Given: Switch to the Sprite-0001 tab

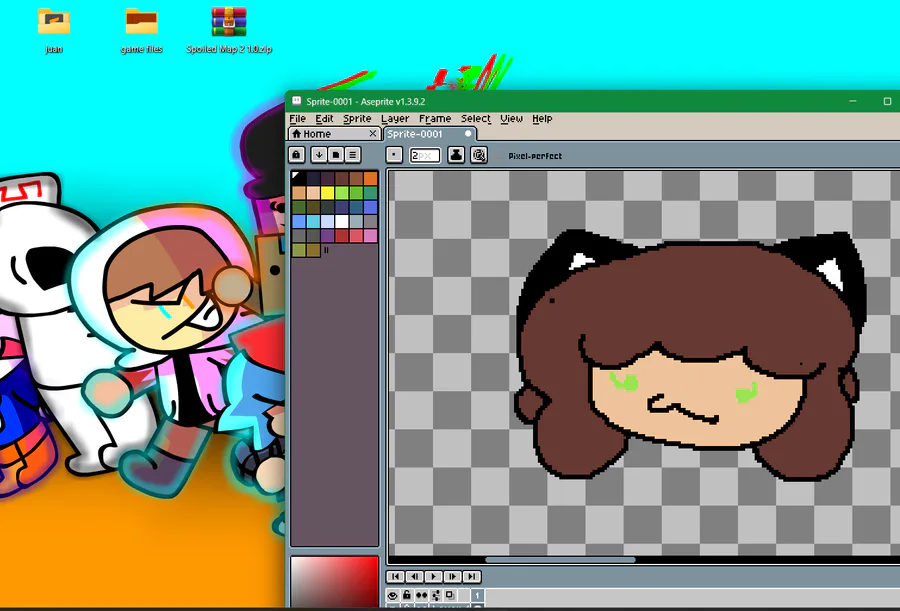Looking at the screenshot, I should 429,134.
